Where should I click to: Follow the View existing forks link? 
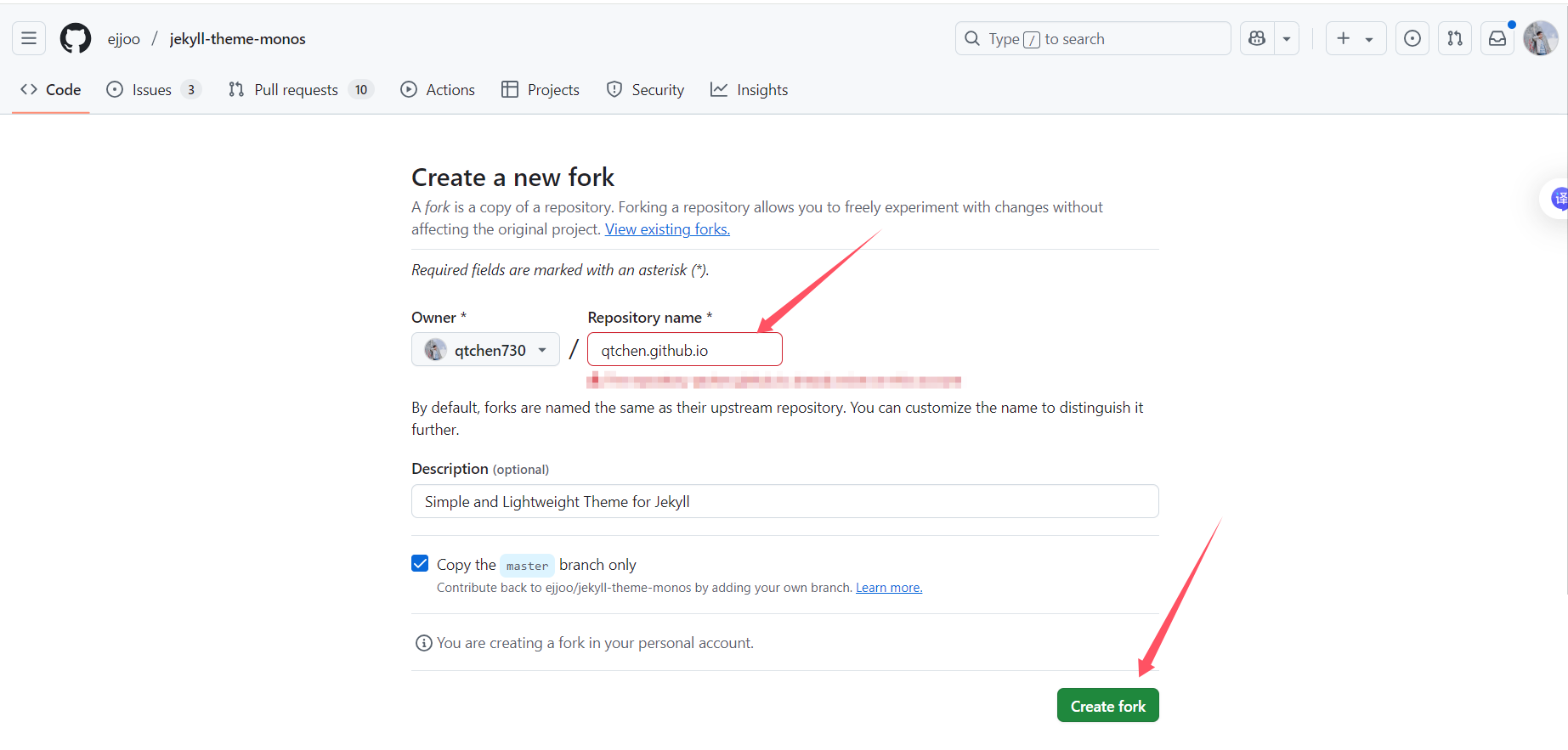click(667, 229)
